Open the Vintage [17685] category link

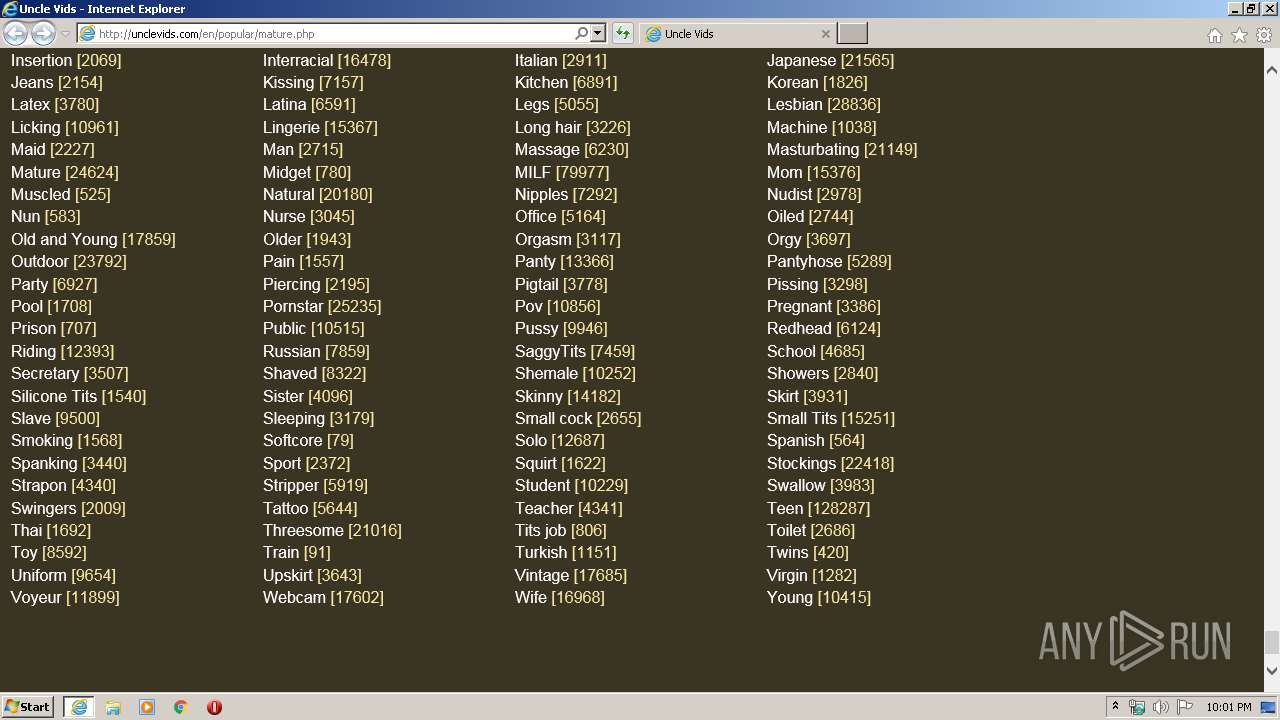(571, 575)
